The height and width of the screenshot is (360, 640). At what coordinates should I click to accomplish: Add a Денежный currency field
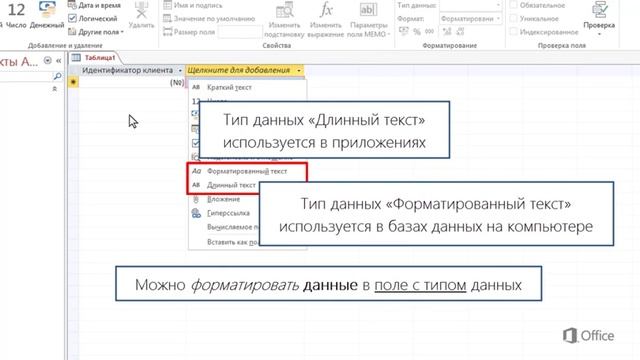[47, 15]
